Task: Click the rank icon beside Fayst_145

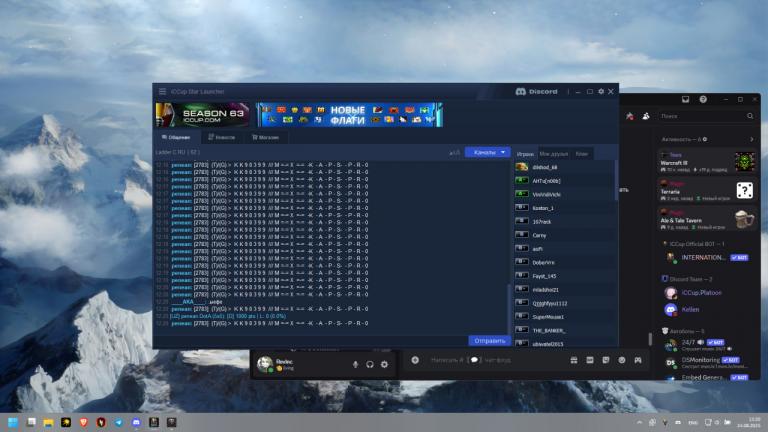Action: pos(522,276)
